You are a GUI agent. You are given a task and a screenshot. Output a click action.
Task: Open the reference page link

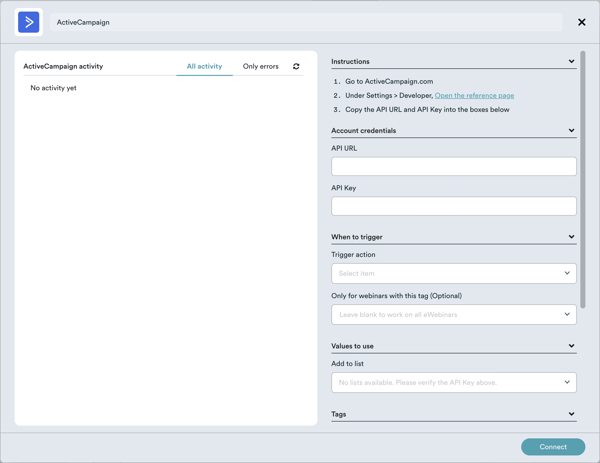pyautogui.click(x=474, y=96)
